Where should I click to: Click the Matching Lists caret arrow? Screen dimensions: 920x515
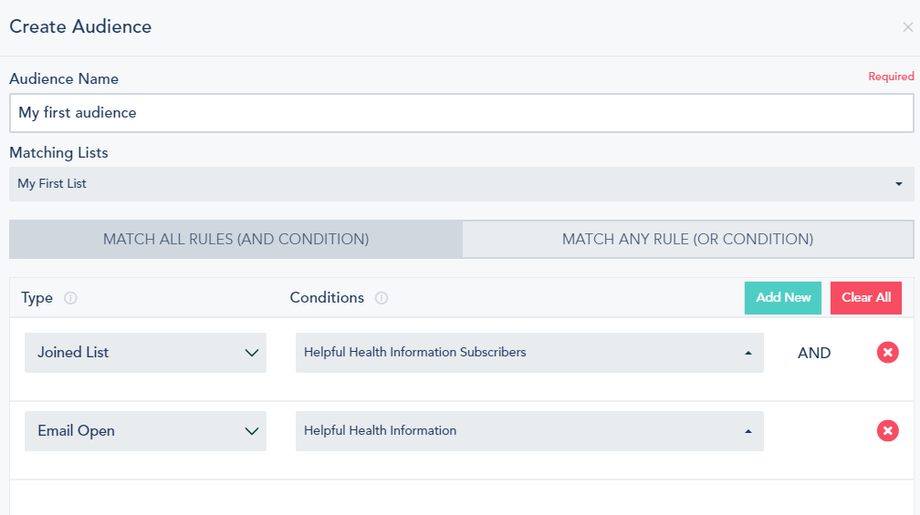click(898, 184)
